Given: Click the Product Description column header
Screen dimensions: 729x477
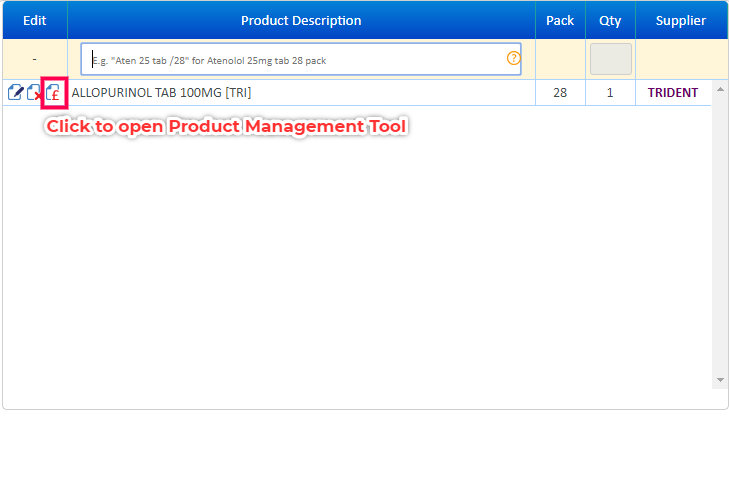Looking at the screenshot, I should coord(301,20).
